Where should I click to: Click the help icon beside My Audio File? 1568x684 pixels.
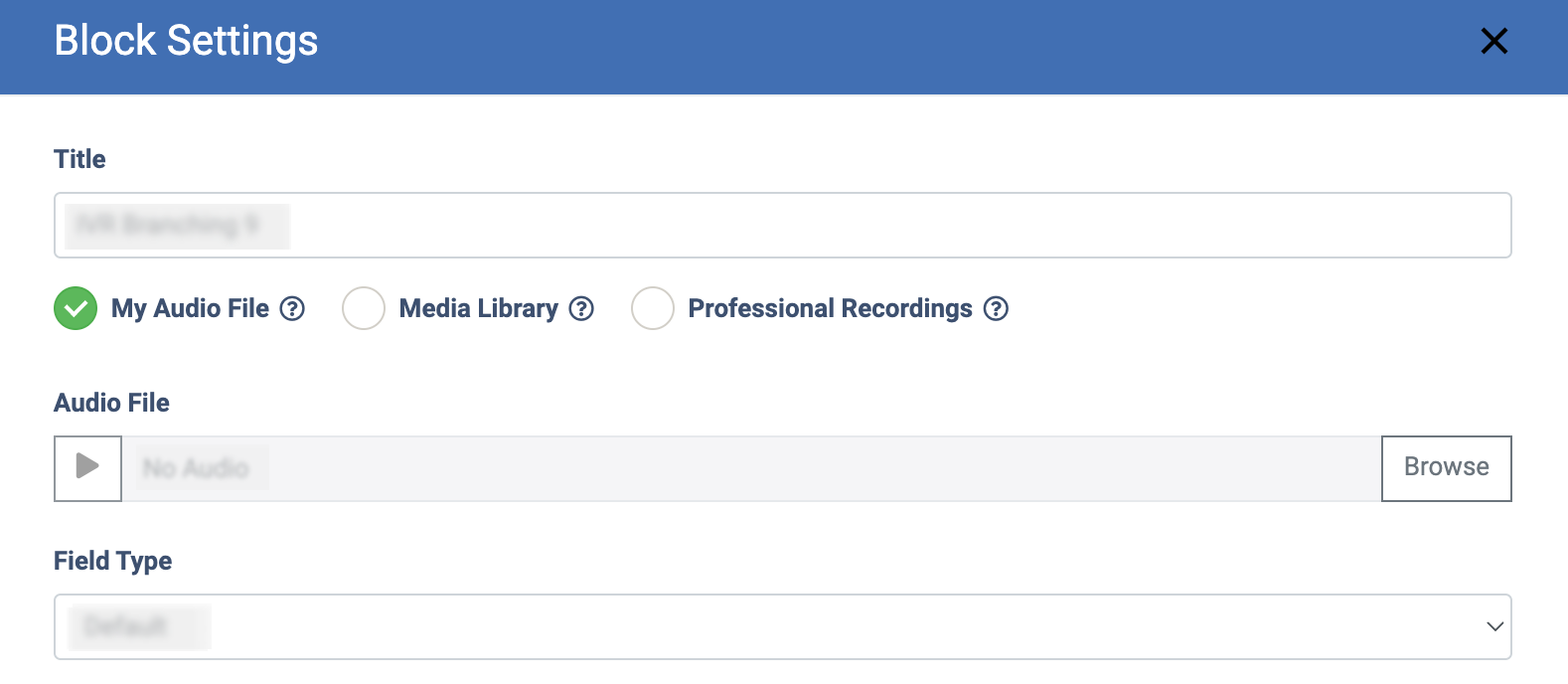point(292,309)
